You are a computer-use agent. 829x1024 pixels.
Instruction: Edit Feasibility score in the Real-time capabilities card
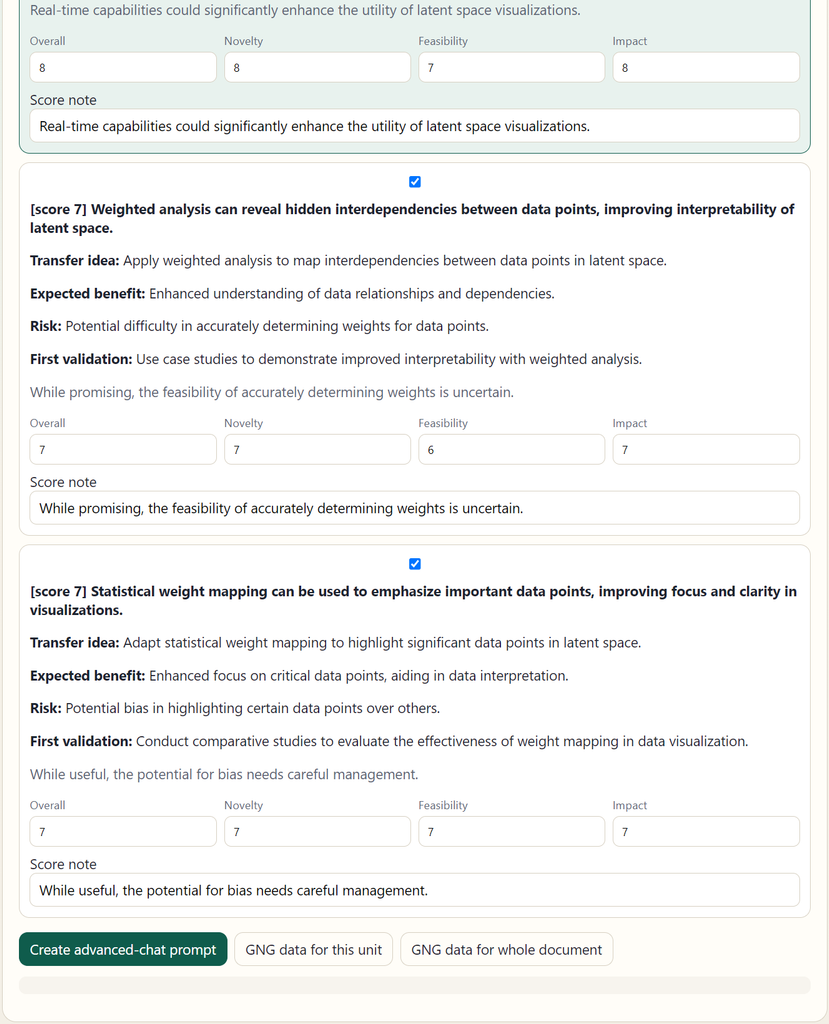[x=512, y=67]
